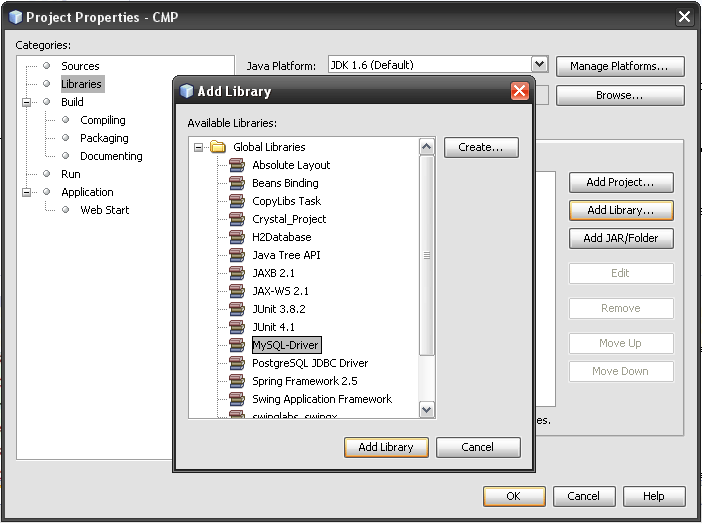Image resolution: width=702 pixels, height=523 pixels.
Task: Click Manage Platforms... button
Action: [619, 66]
